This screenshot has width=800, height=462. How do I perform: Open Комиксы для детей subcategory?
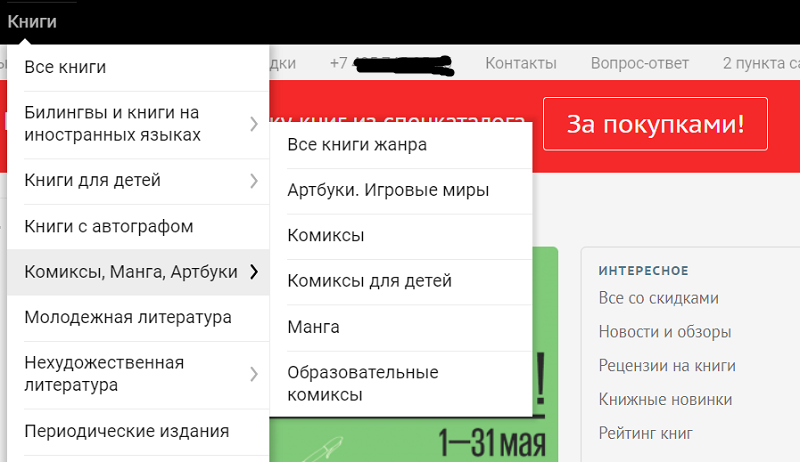[x=369, y=281]
